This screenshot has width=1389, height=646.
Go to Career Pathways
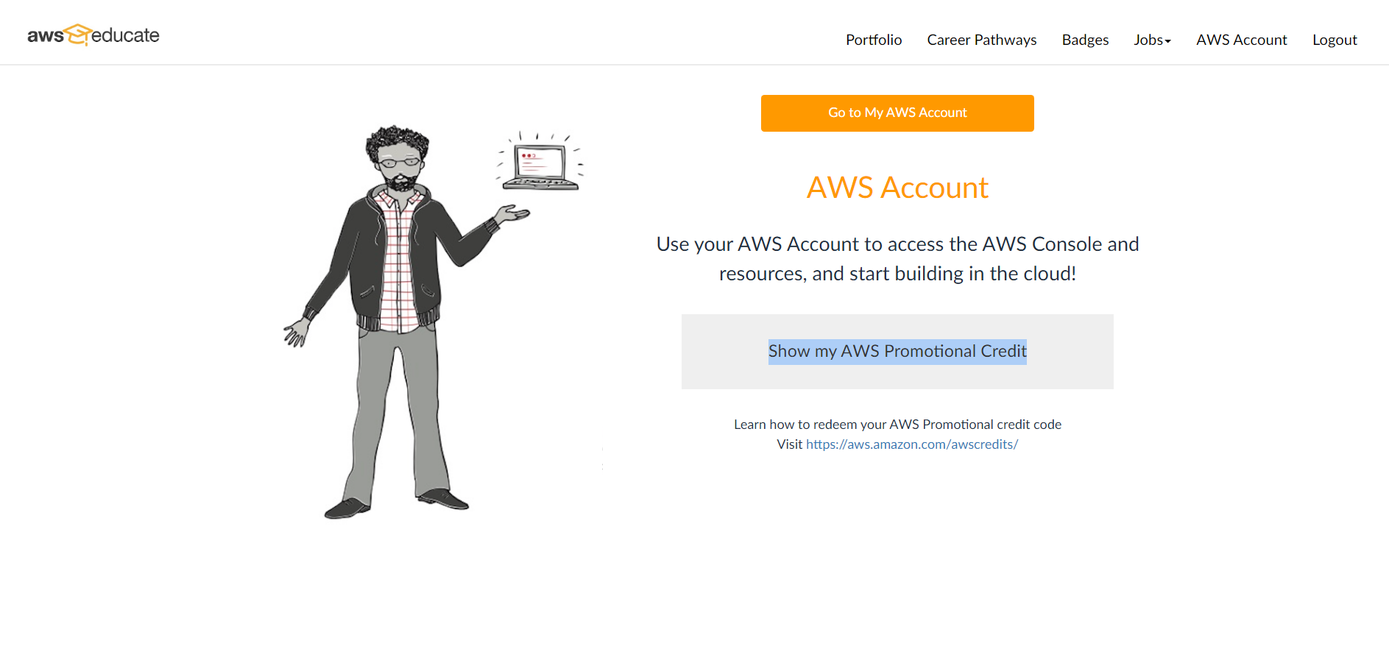pyautogui.click(x=982, y=40)
